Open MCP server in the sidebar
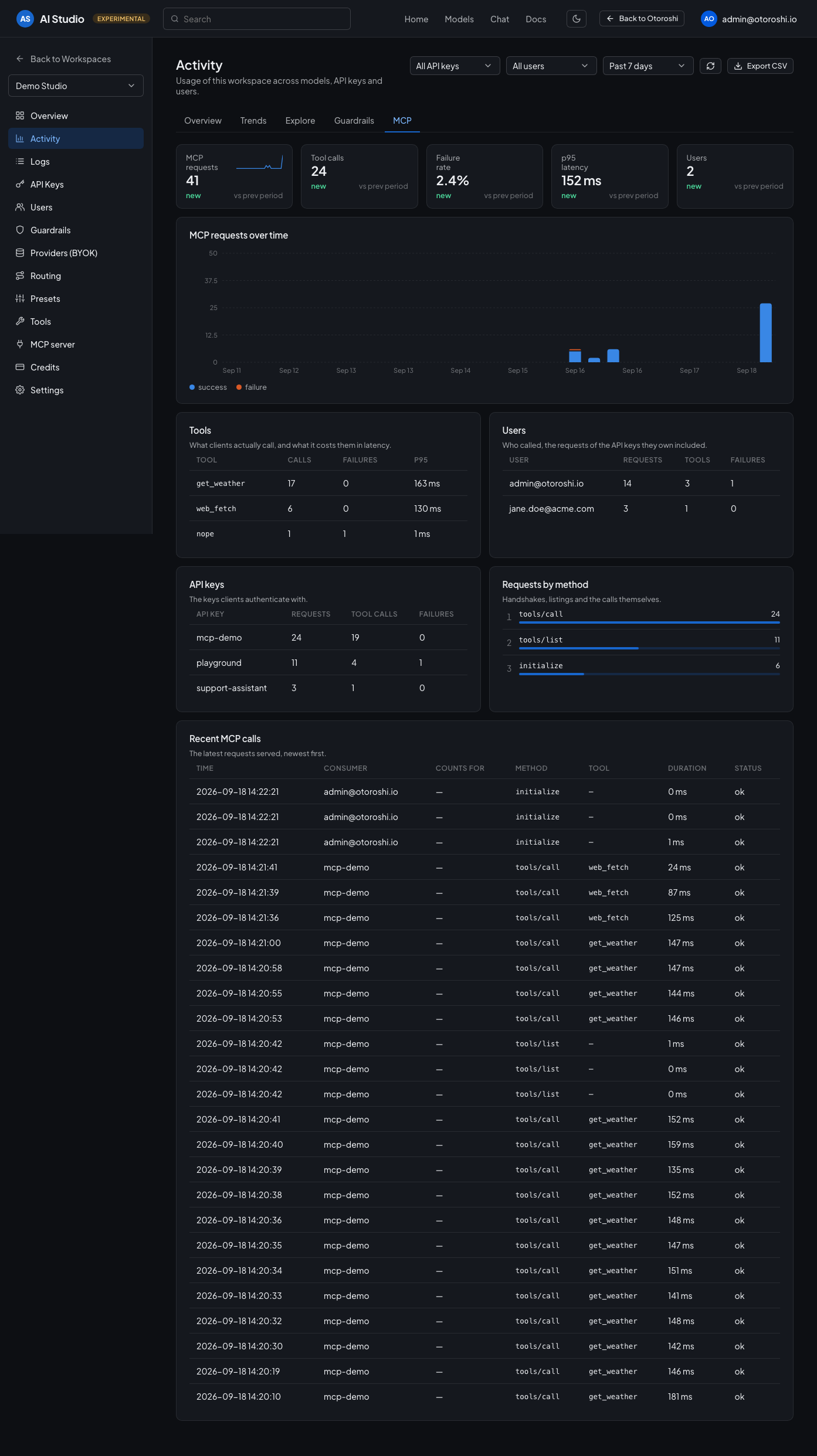The image size is (817, 1456). pyautogui.click(x=76, y=344)
